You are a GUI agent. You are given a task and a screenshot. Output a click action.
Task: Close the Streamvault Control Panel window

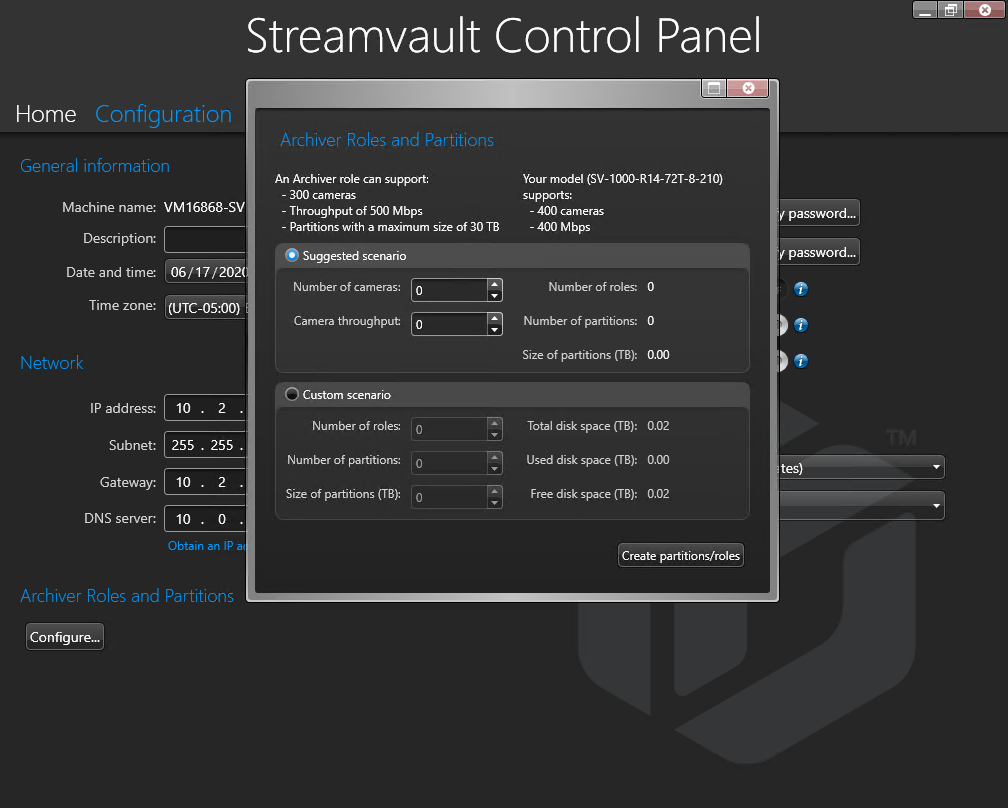984,10
